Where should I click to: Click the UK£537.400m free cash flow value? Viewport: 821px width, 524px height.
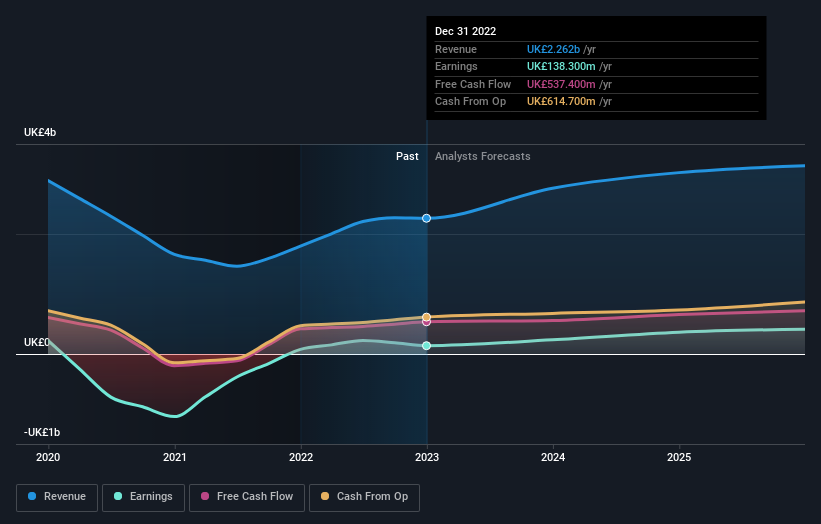[561, 84]
